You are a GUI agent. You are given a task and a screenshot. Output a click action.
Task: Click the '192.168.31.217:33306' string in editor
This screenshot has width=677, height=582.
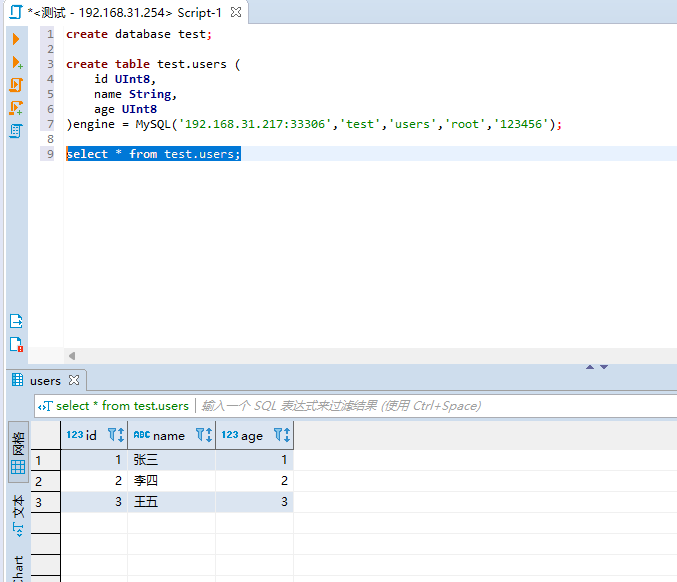255,124
